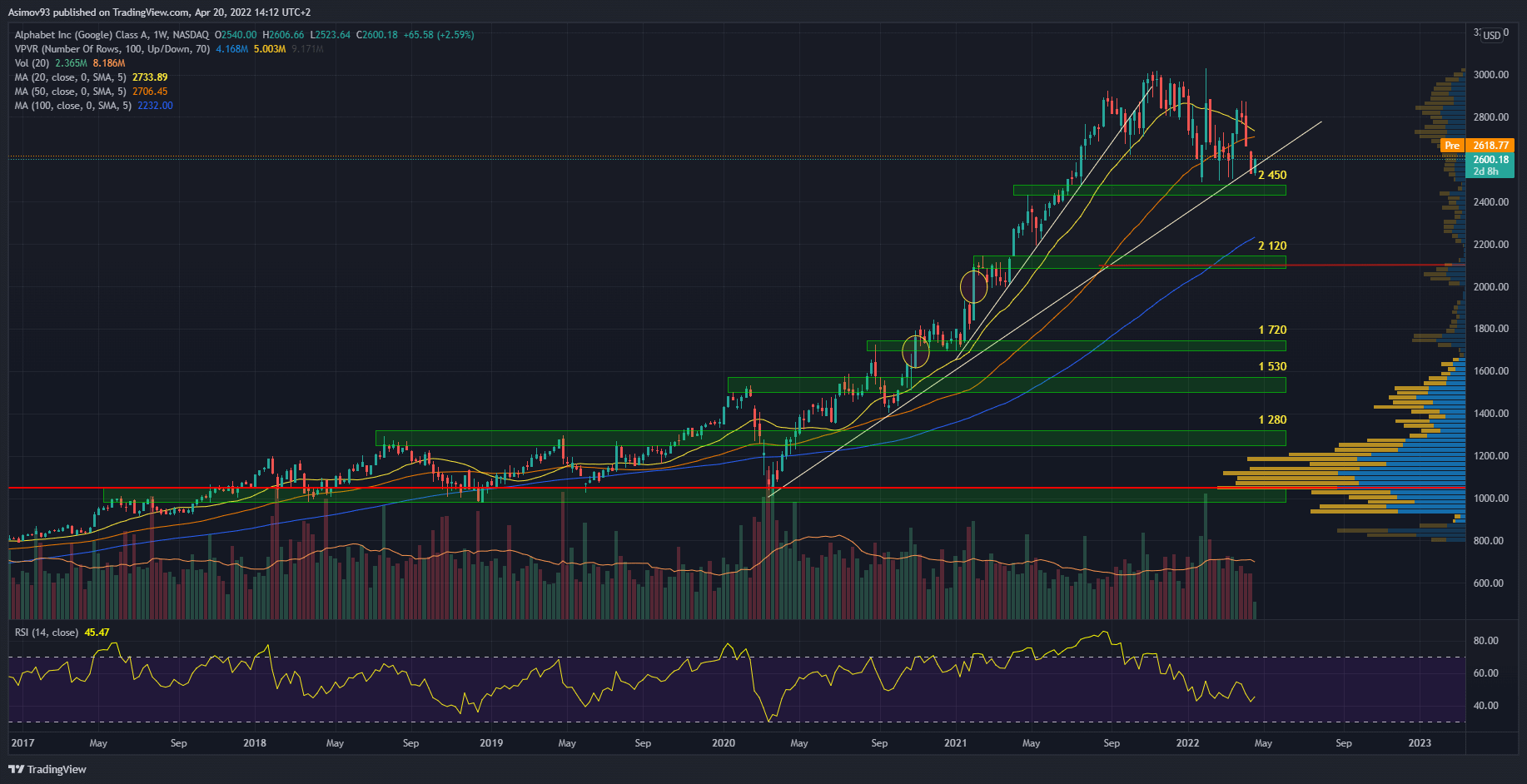Select the Vol (20) indicator legend
The height and width of the screenshot is (784, 1527).
point(32,63)
